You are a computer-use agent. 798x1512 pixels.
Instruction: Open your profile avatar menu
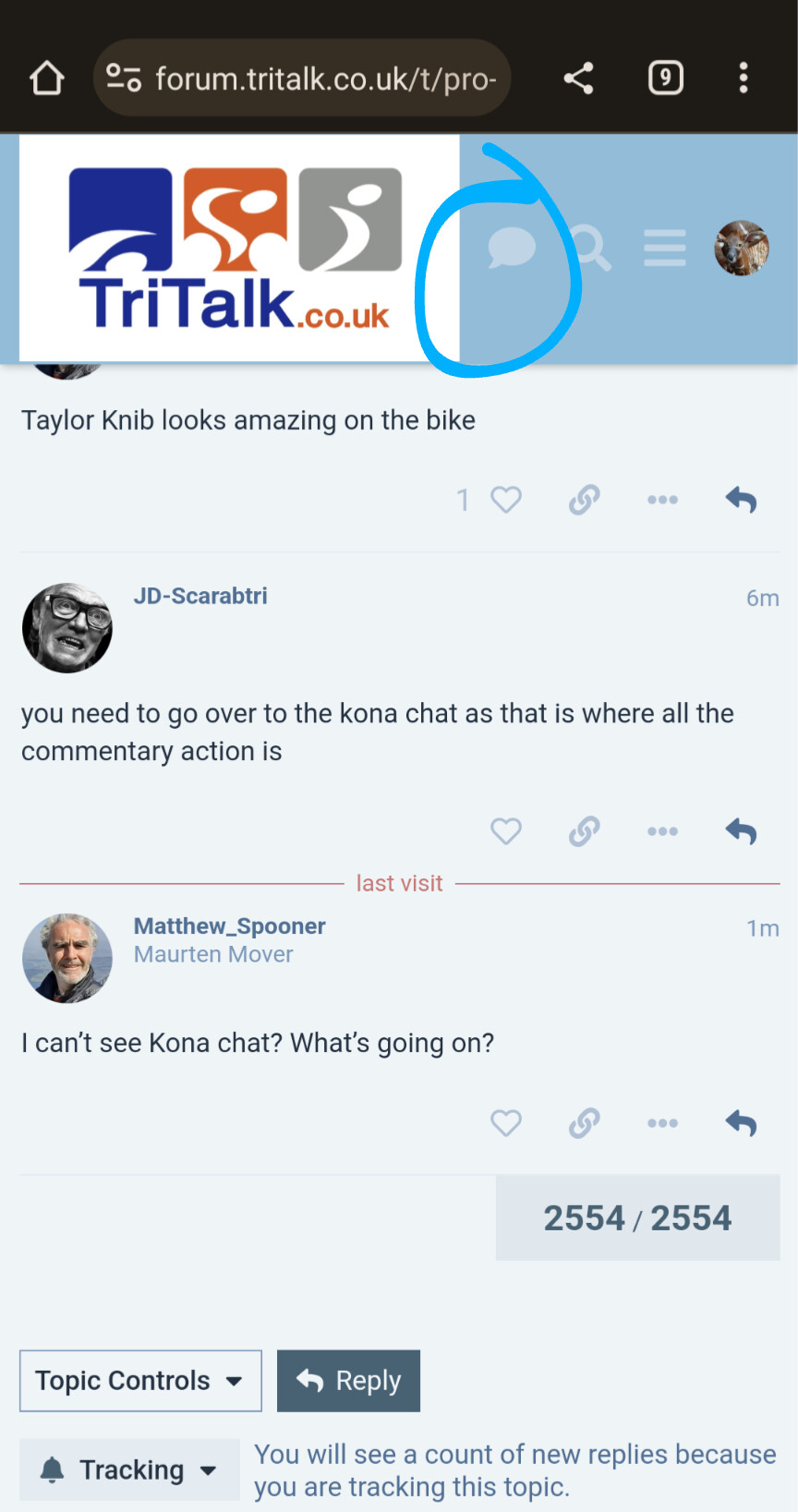741,248
